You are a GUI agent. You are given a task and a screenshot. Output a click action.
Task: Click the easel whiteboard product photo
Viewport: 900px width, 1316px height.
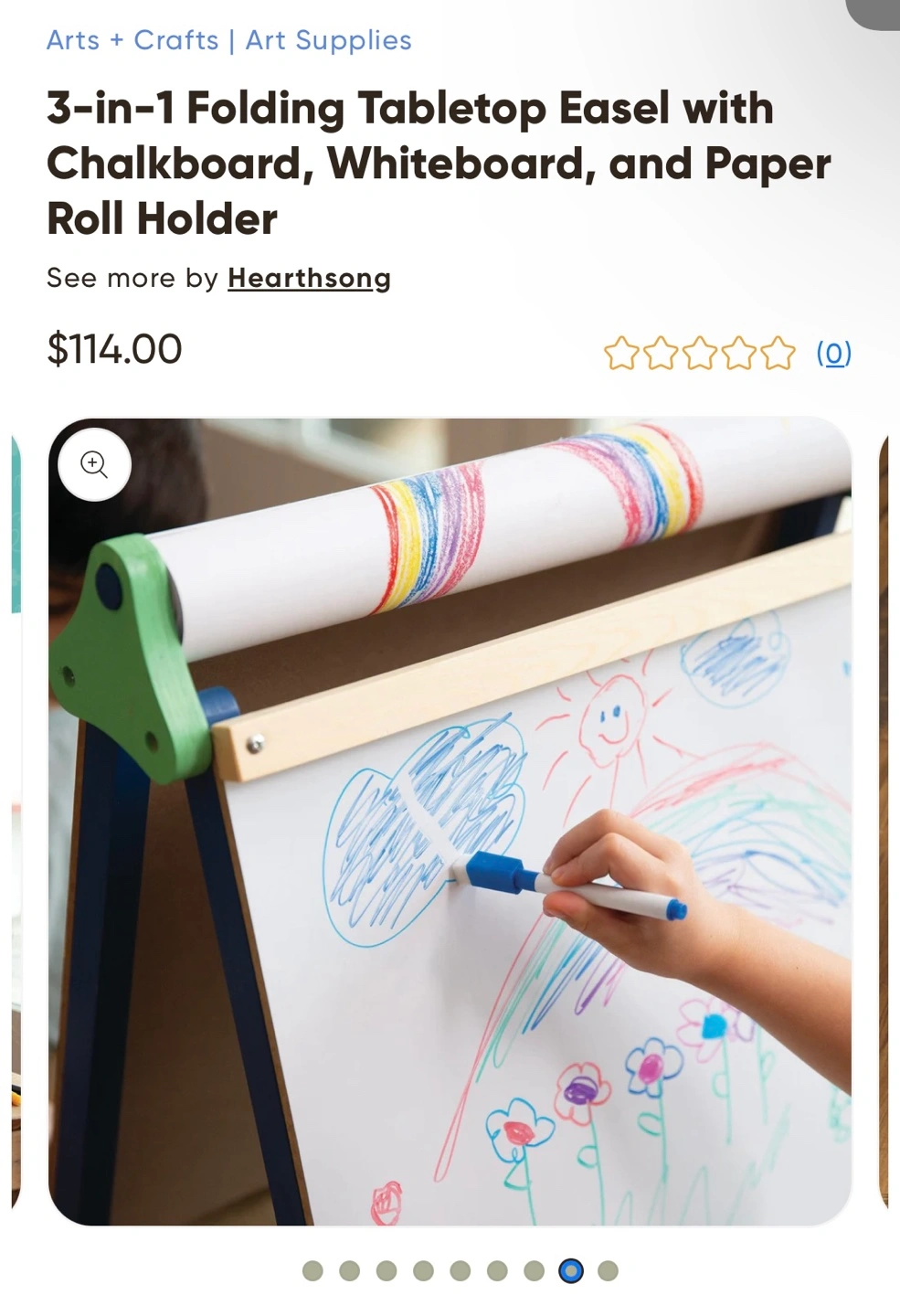(450, 822)
